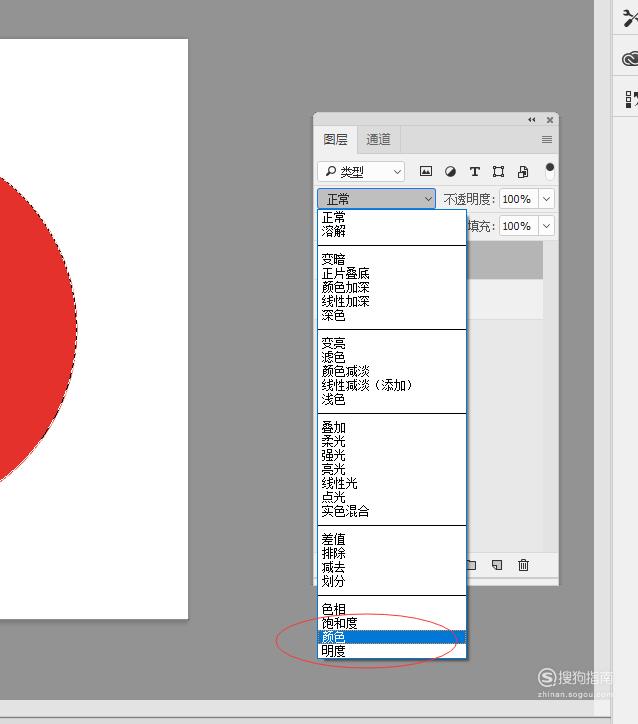This screenshot has width=638, height=724.
Task: Switch to the 图层 tab
Action: click(335, 139)
